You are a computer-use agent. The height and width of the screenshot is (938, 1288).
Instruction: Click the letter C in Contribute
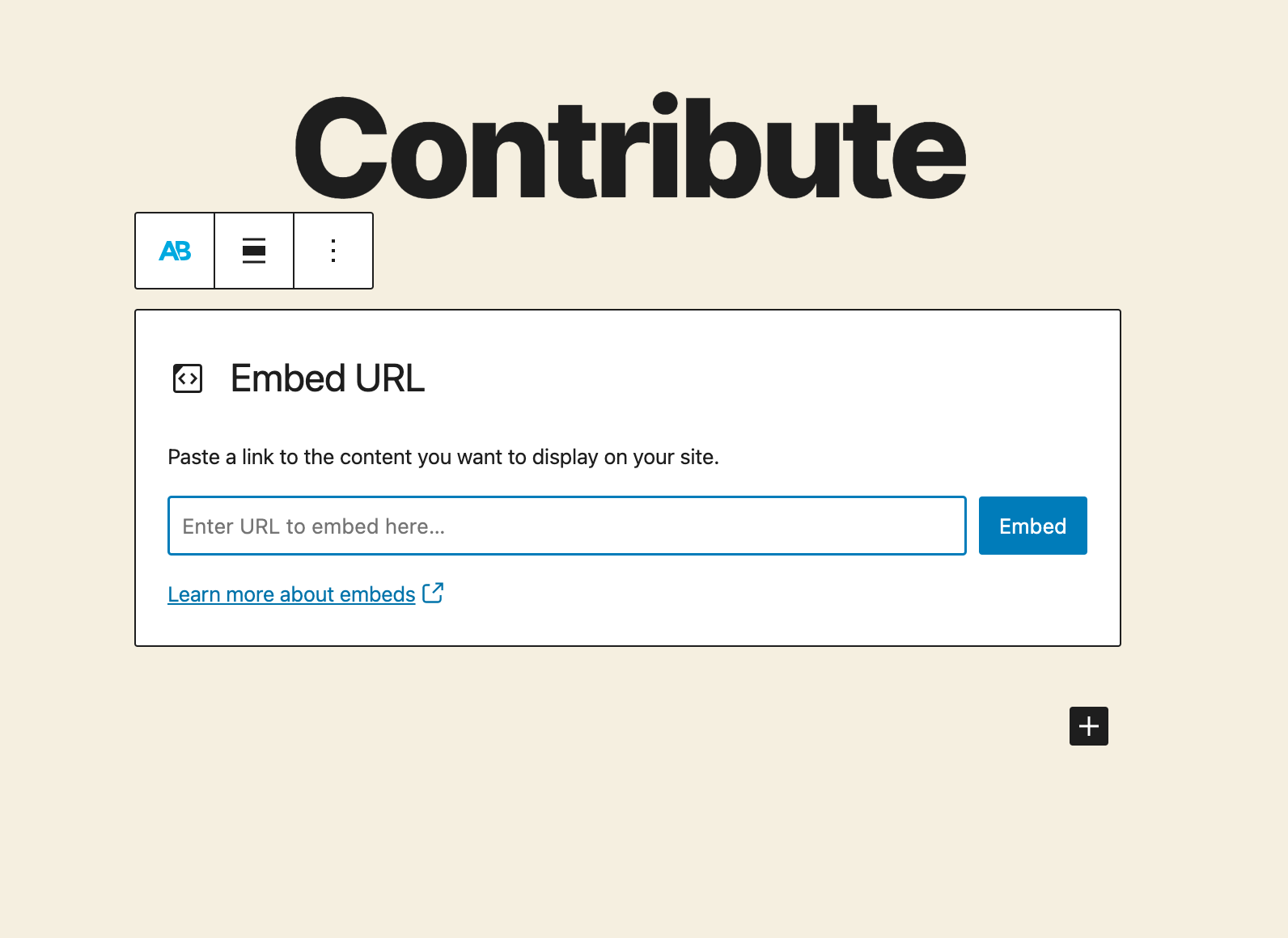click(x=340, y=150)
